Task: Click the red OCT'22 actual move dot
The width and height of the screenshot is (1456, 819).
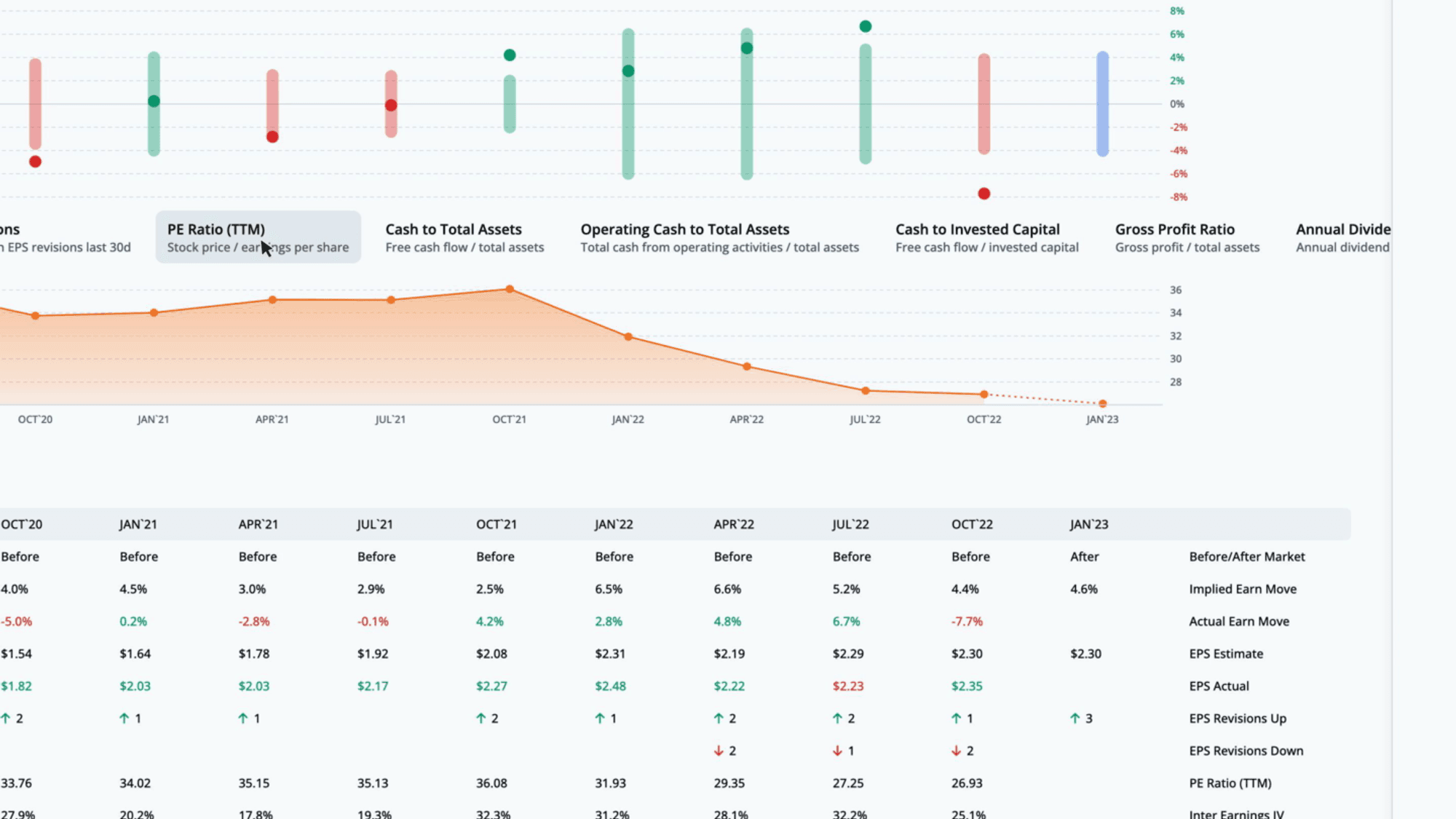Action: (x=984, y=194)
